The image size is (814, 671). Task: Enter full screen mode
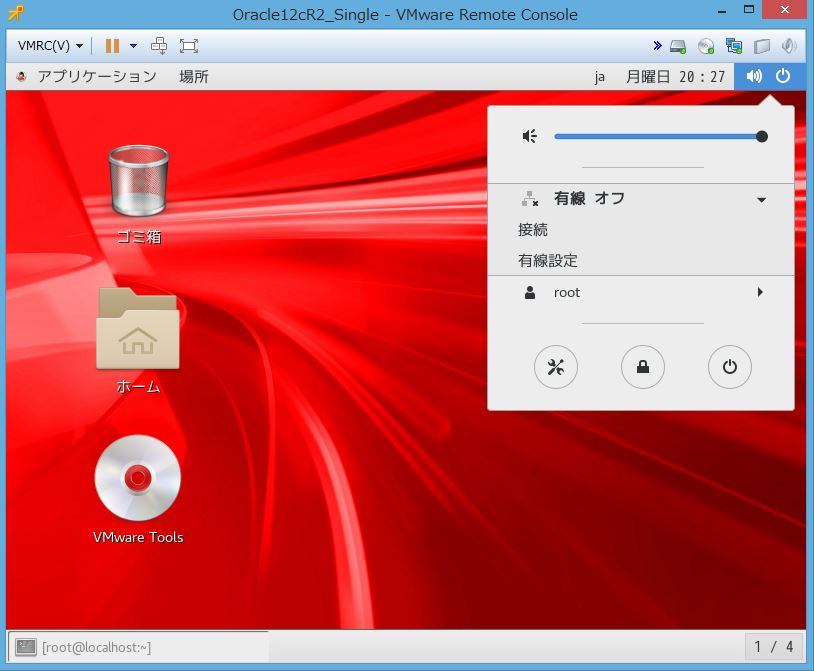[x=188, y=46]
